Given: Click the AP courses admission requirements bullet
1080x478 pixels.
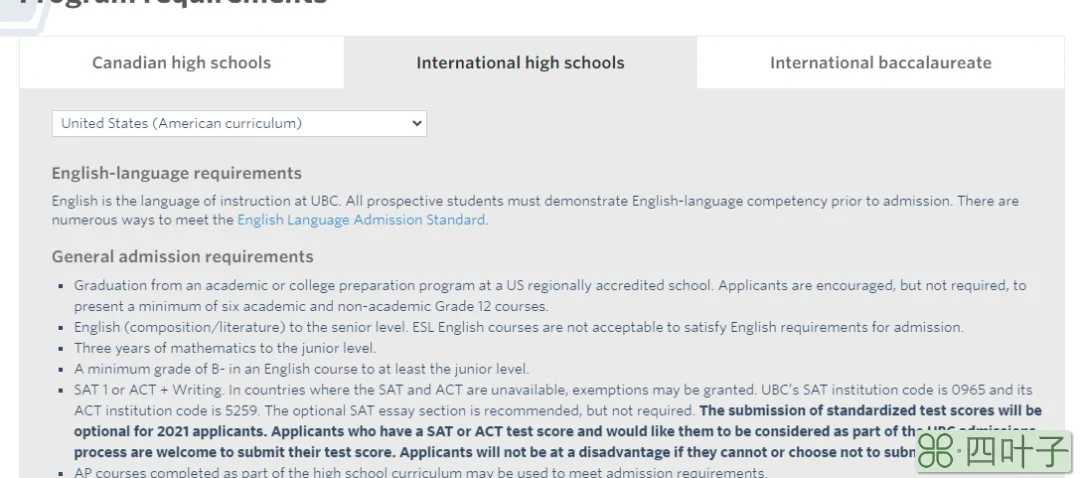Looking at the screenshot, I should click(420, 472).
